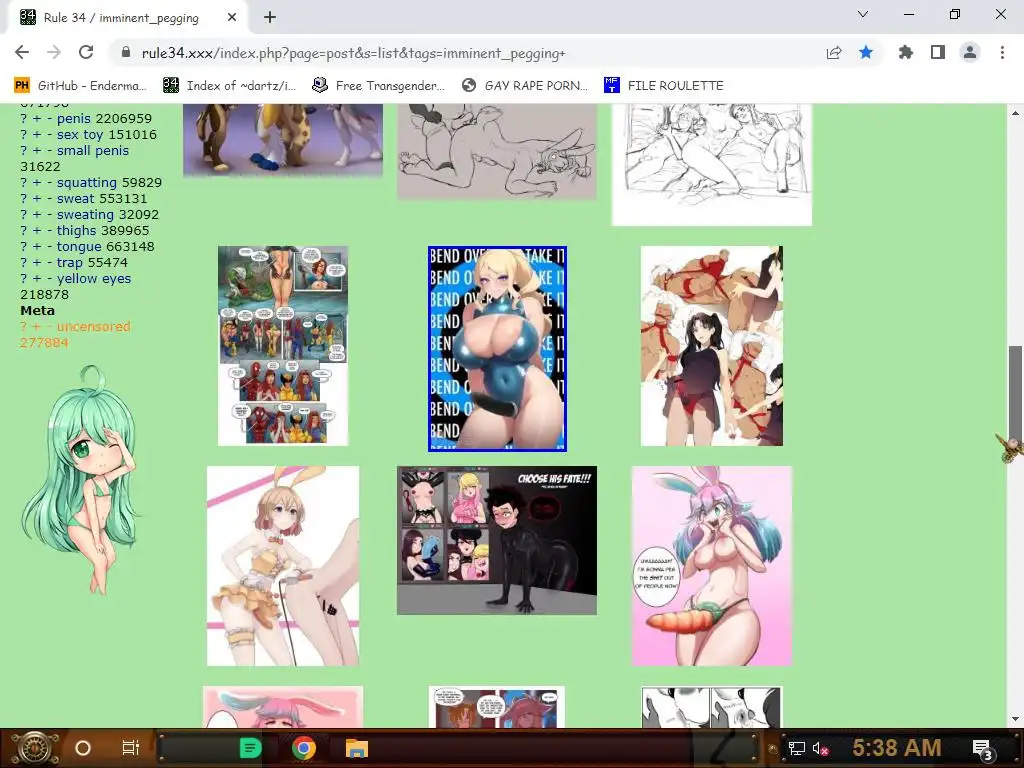Open File Explorer from the taskbar
Viewport: 1024px width, 768px height.
tap(357, 748)
